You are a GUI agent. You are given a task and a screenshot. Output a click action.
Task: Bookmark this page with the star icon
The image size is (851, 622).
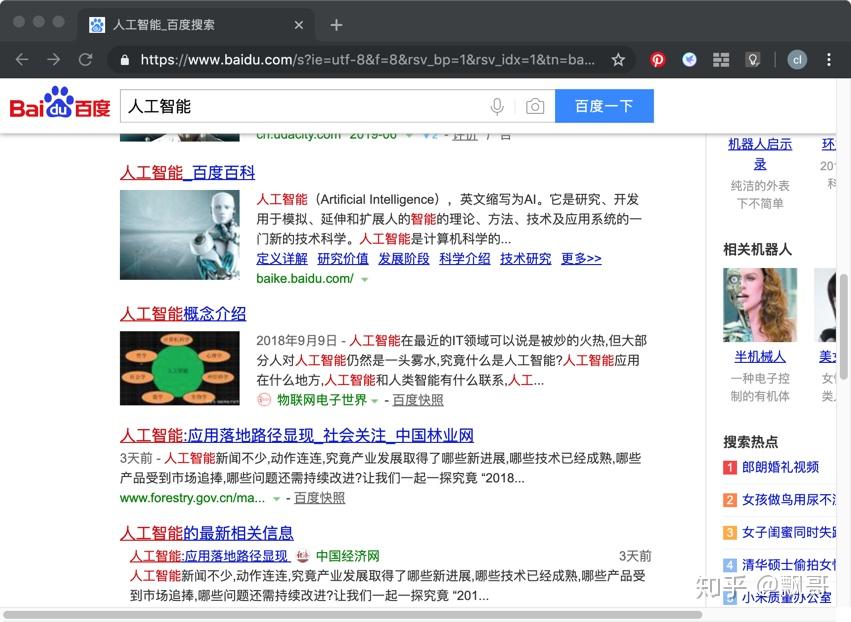pos(618,60)
